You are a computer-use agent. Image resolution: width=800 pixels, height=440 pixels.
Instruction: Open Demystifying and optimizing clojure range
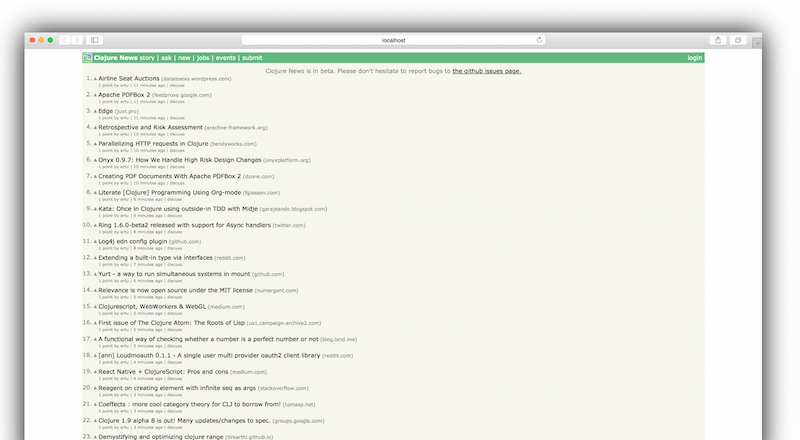(x=161, y=437)
